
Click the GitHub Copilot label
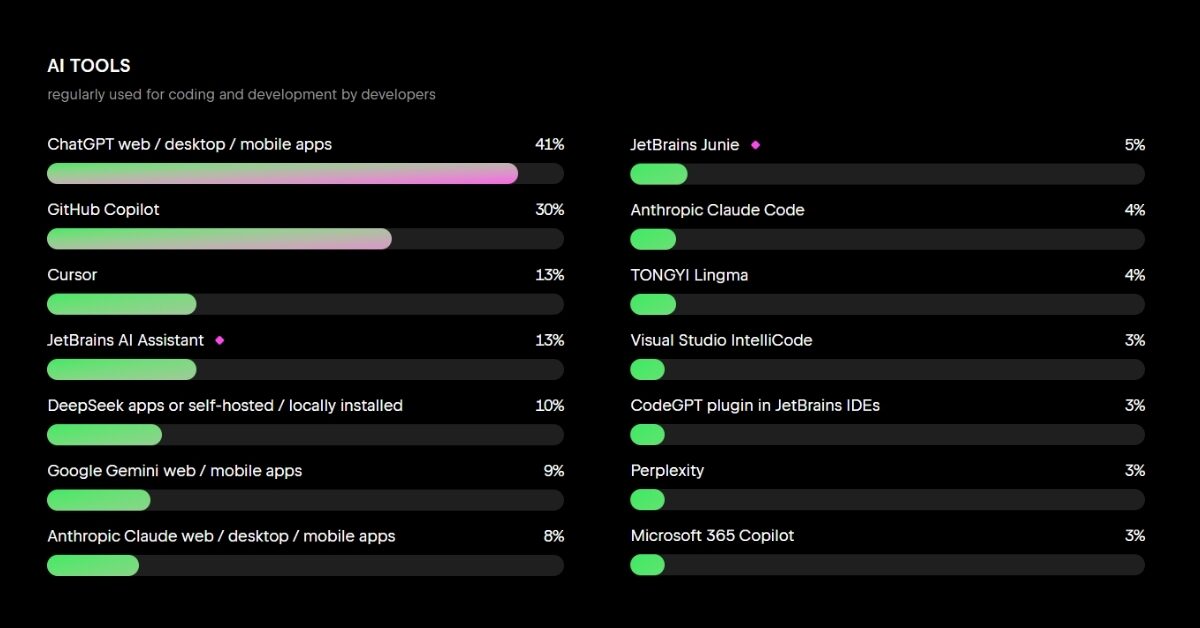(103, 210)
